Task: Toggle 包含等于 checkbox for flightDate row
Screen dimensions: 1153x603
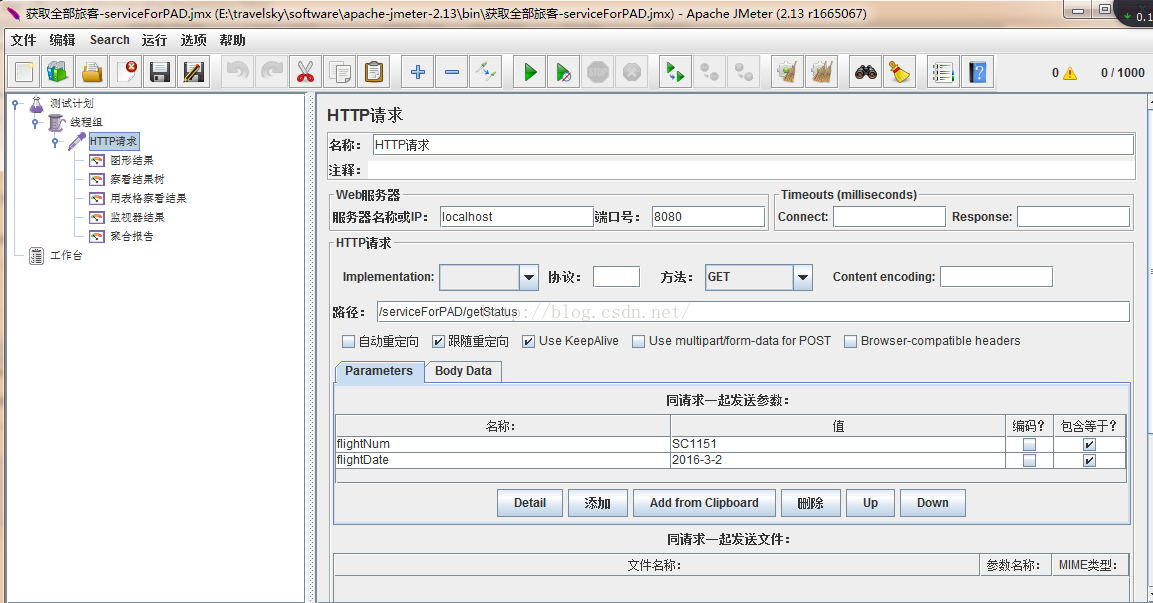Action: click(1090, 460)
